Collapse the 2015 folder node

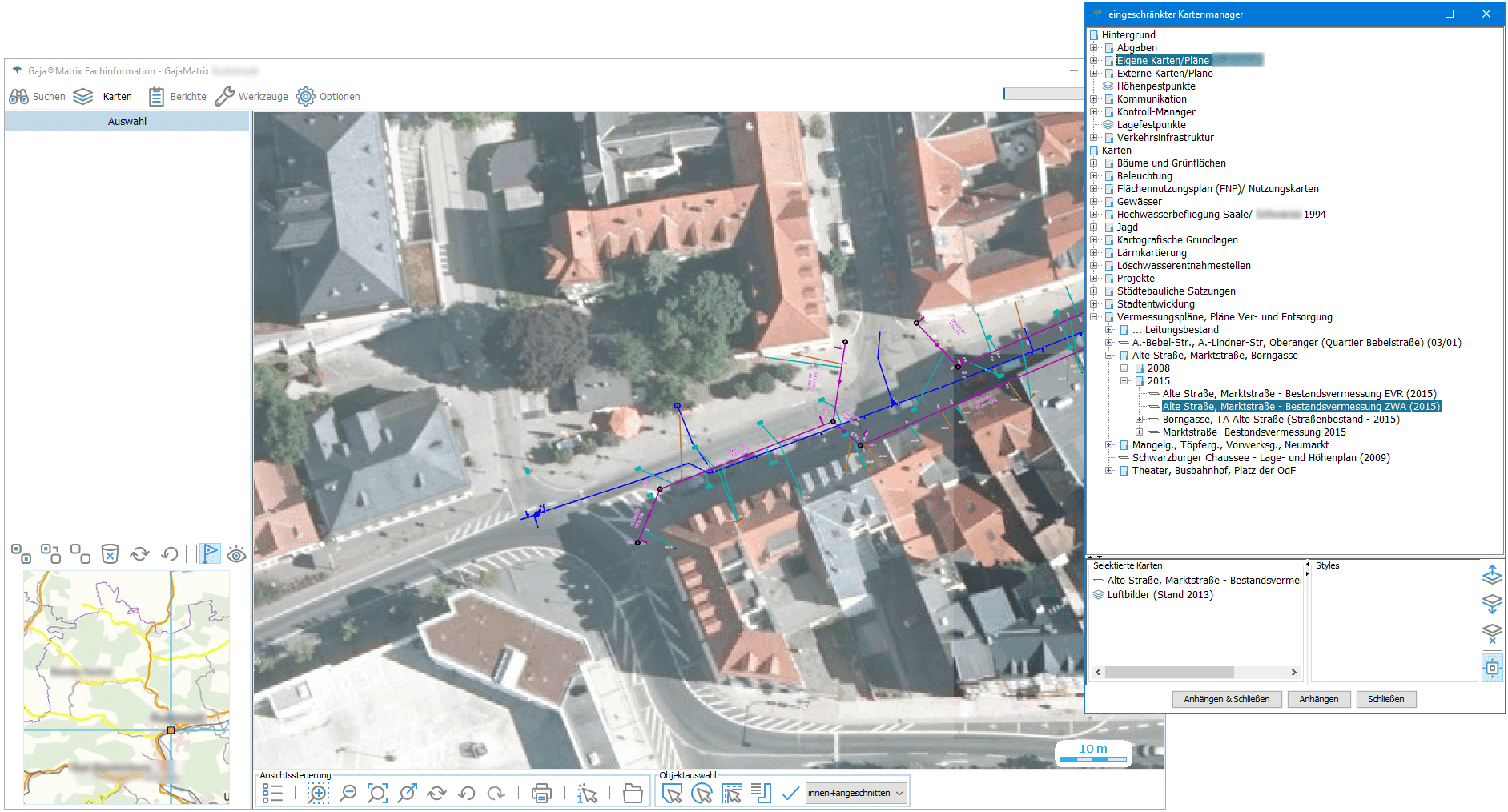pos(1124,381)
